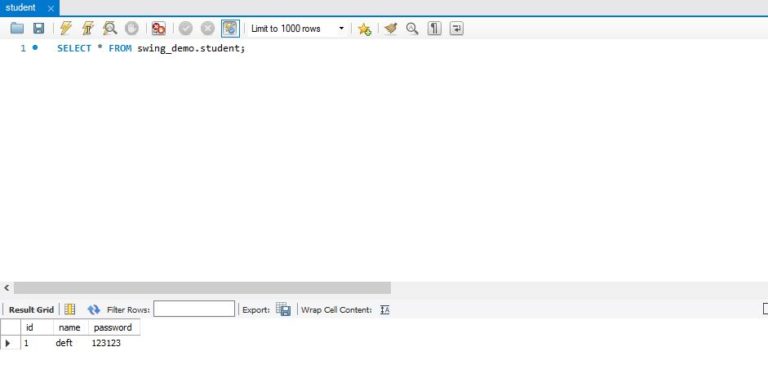Execute statement under cursor lightning icon
Screen dimensions: 768x387
88,28
